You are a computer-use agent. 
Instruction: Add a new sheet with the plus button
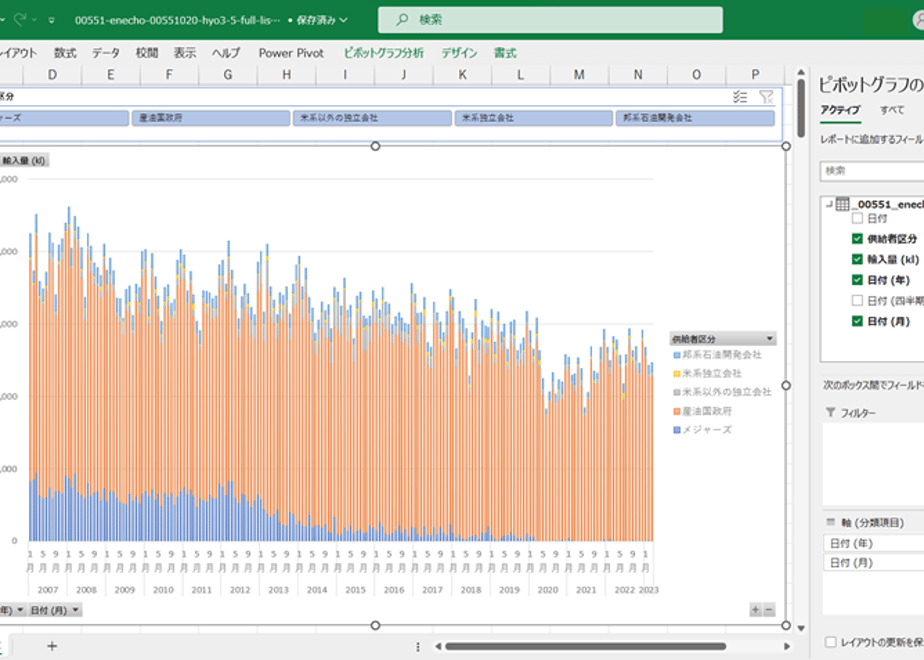coord(52,646)
